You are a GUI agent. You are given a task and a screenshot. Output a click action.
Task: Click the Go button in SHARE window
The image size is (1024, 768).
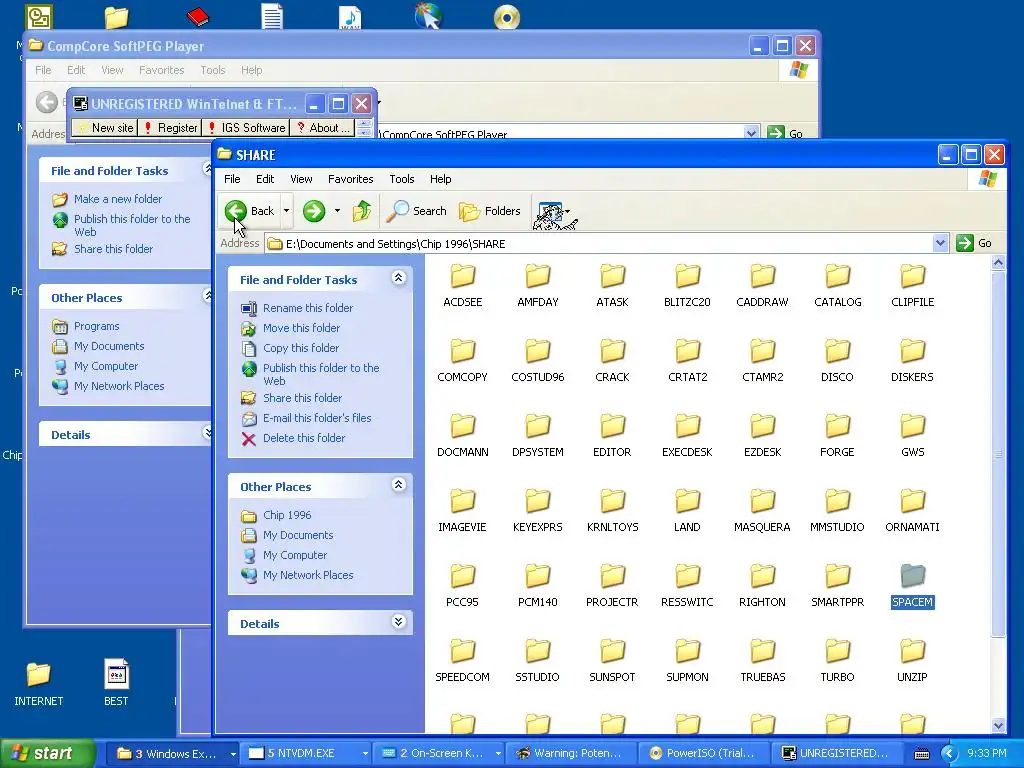click(x=974, y=244)
